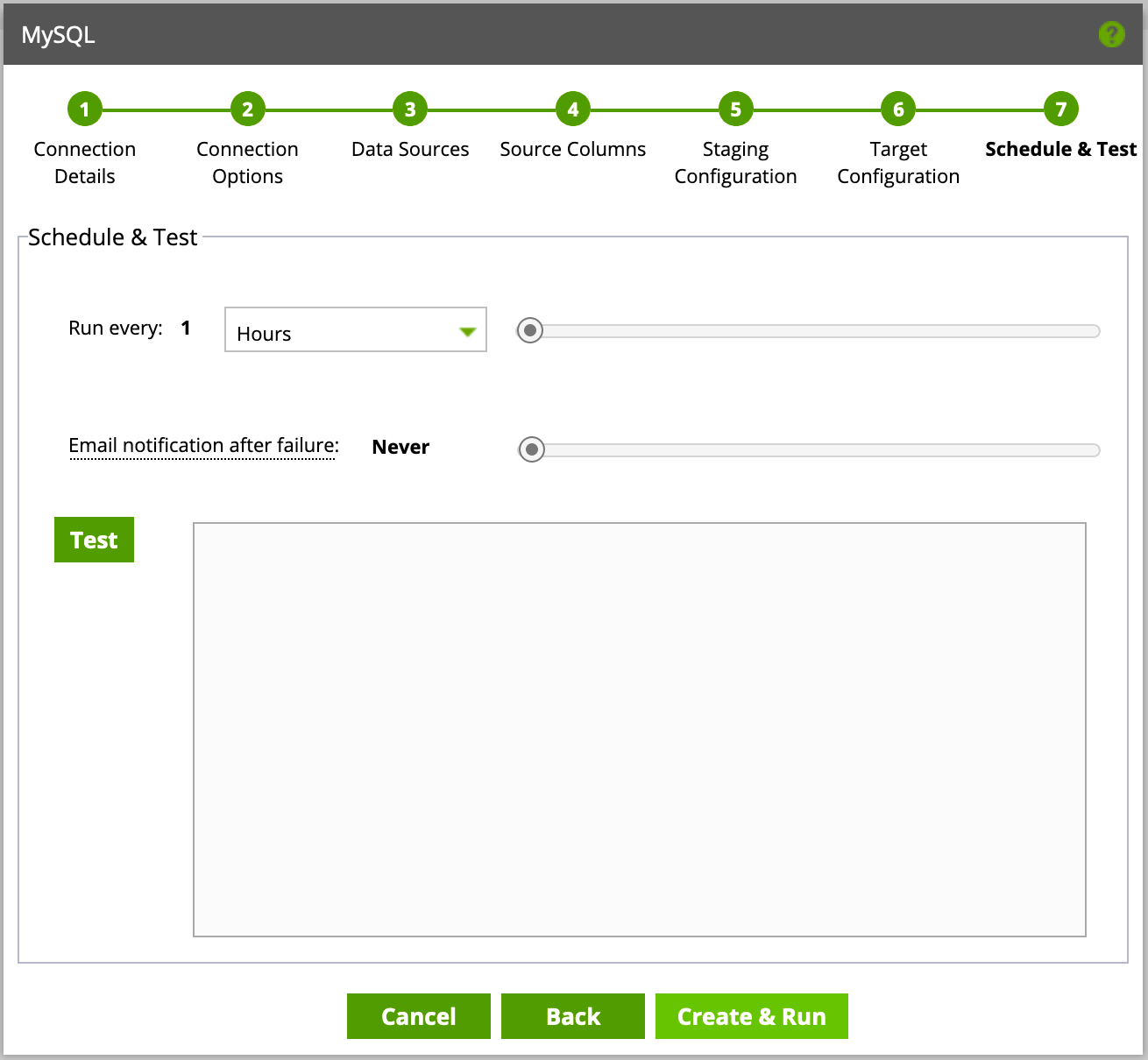Click the email notification slider track
The height and width of the screenshot is (1060, 1148).
[x=809, y=449]
